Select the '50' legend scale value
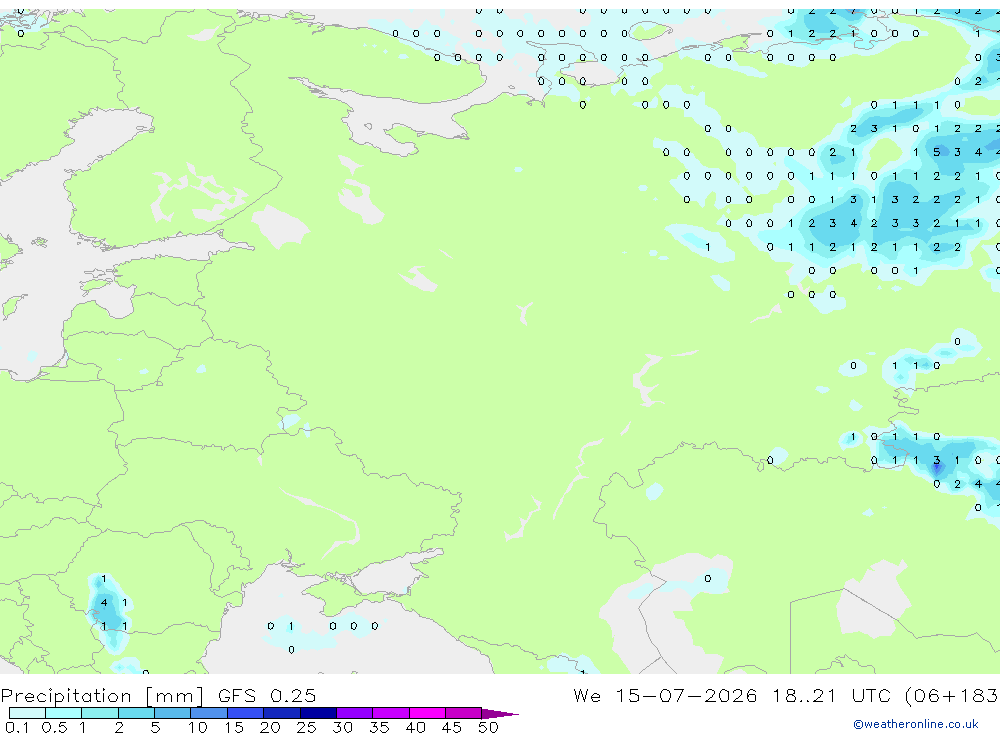Screen dimensions: 1000x733 (x=488, y=727)
